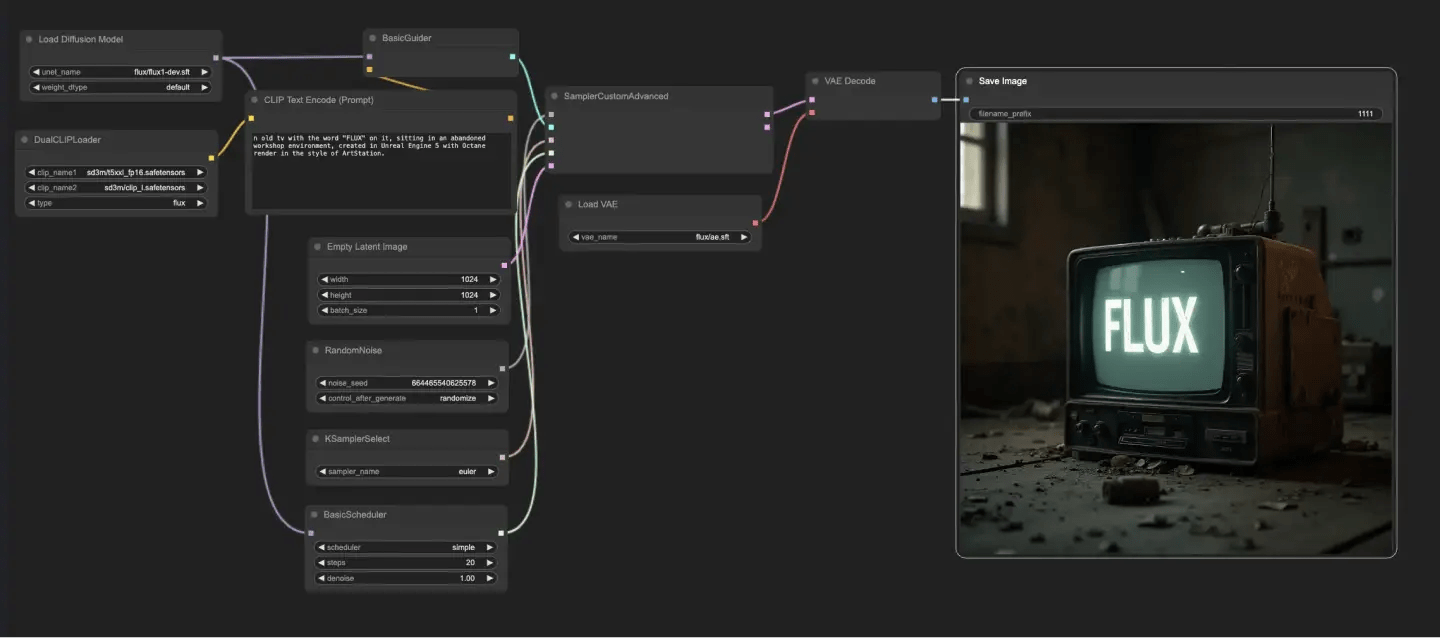Collapse the Load Diffusion Model node via its dot
Viewport: 1440px width, 638px height.
coord(29,39)
